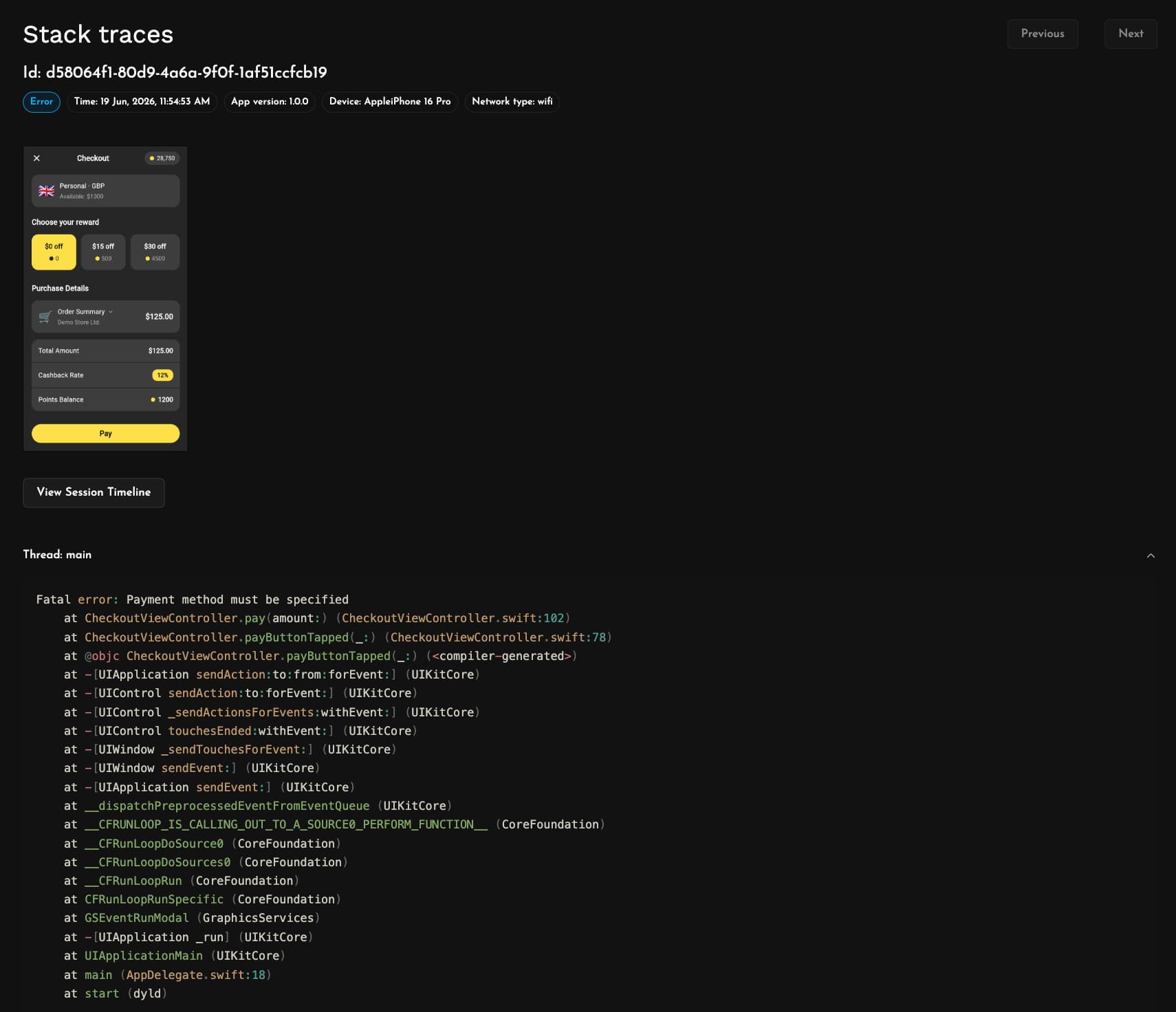Click the __dispatchPreprocessedEventFromEventQueue frame
1176x1012 pixels.
[x=258, y=806]
